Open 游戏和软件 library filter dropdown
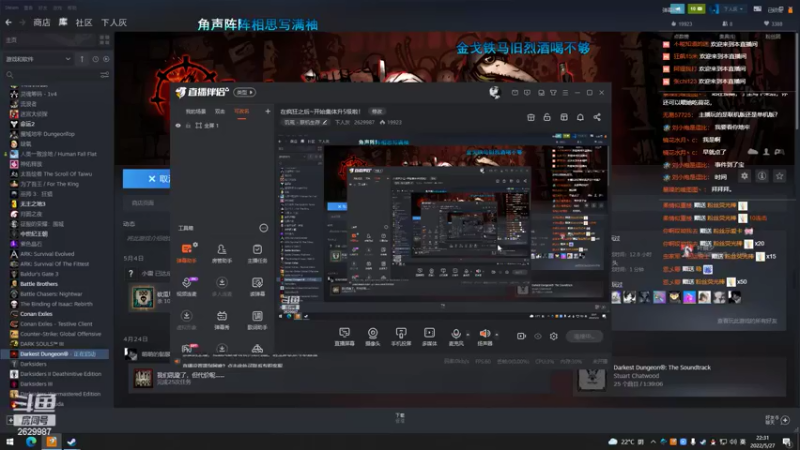 pos(38,59)
